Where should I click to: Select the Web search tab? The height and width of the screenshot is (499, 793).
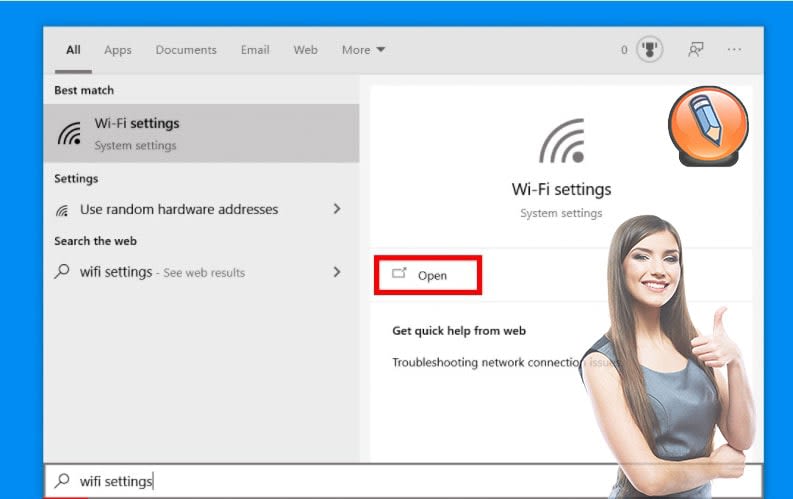pos(305,50)
